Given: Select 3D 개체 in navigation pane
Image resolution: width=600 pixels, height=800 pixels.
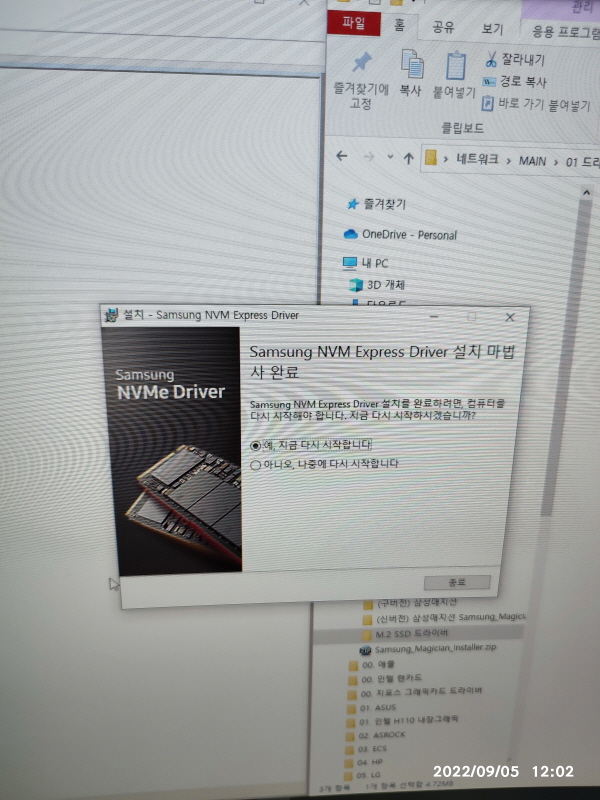Looking at the screenshot, I should tap(377, 284).
